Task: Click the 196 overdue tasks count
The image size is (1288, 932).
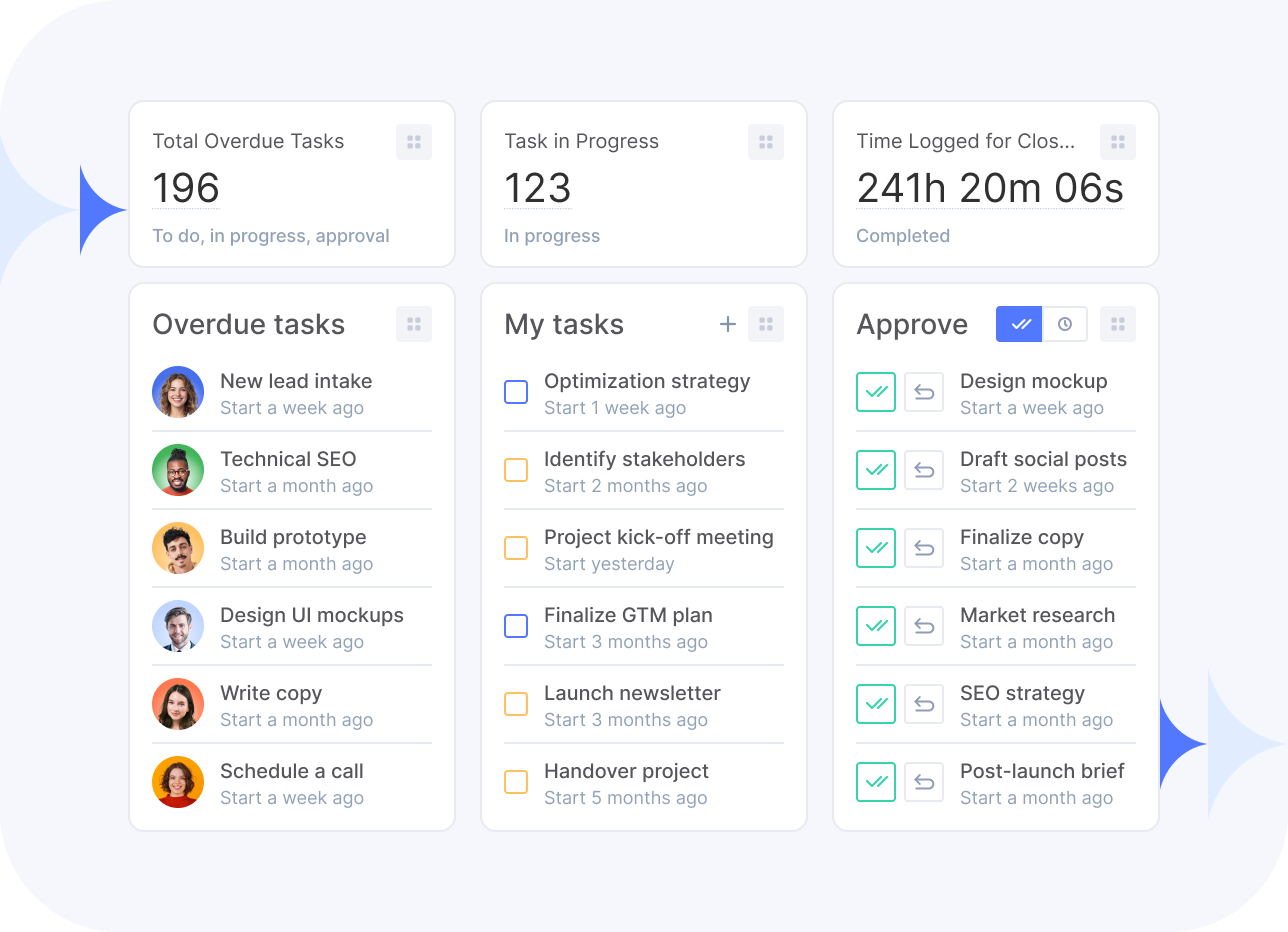Action: pyautogui.click(x=186, y=188)
